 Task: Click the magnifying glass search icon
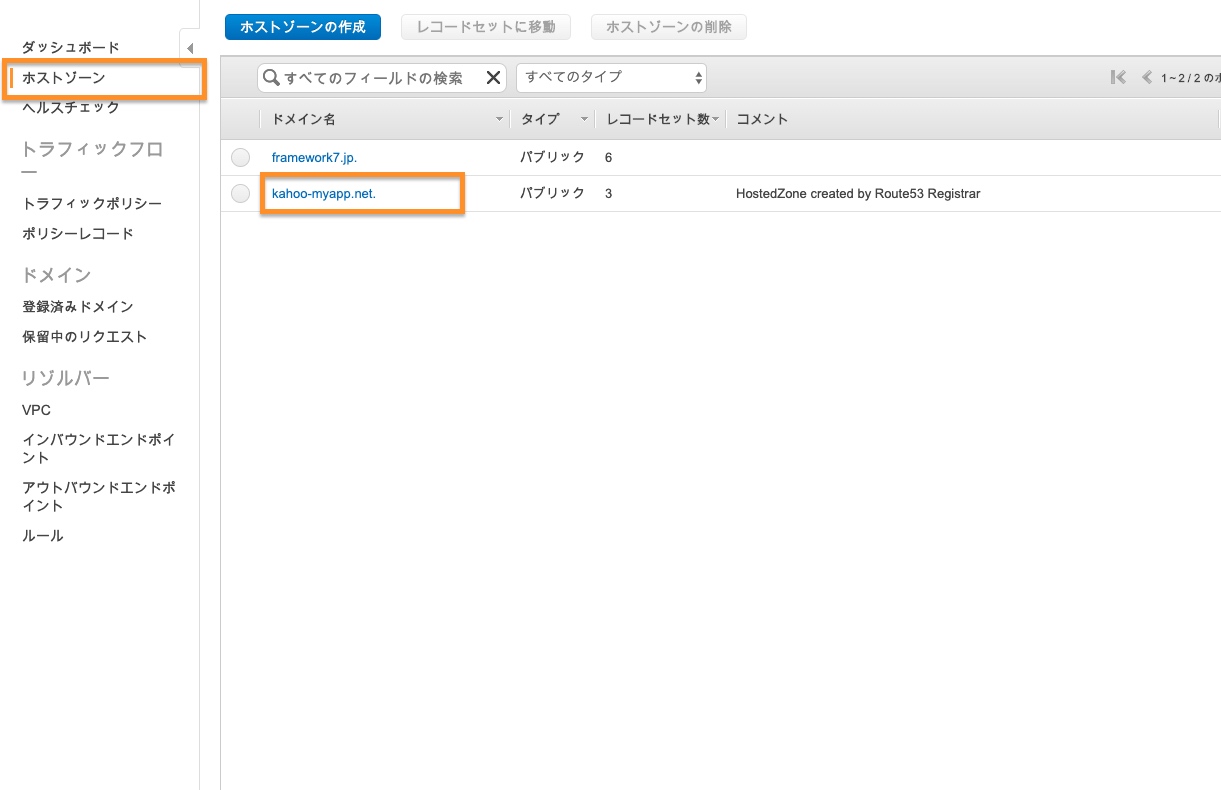[270, 78]
